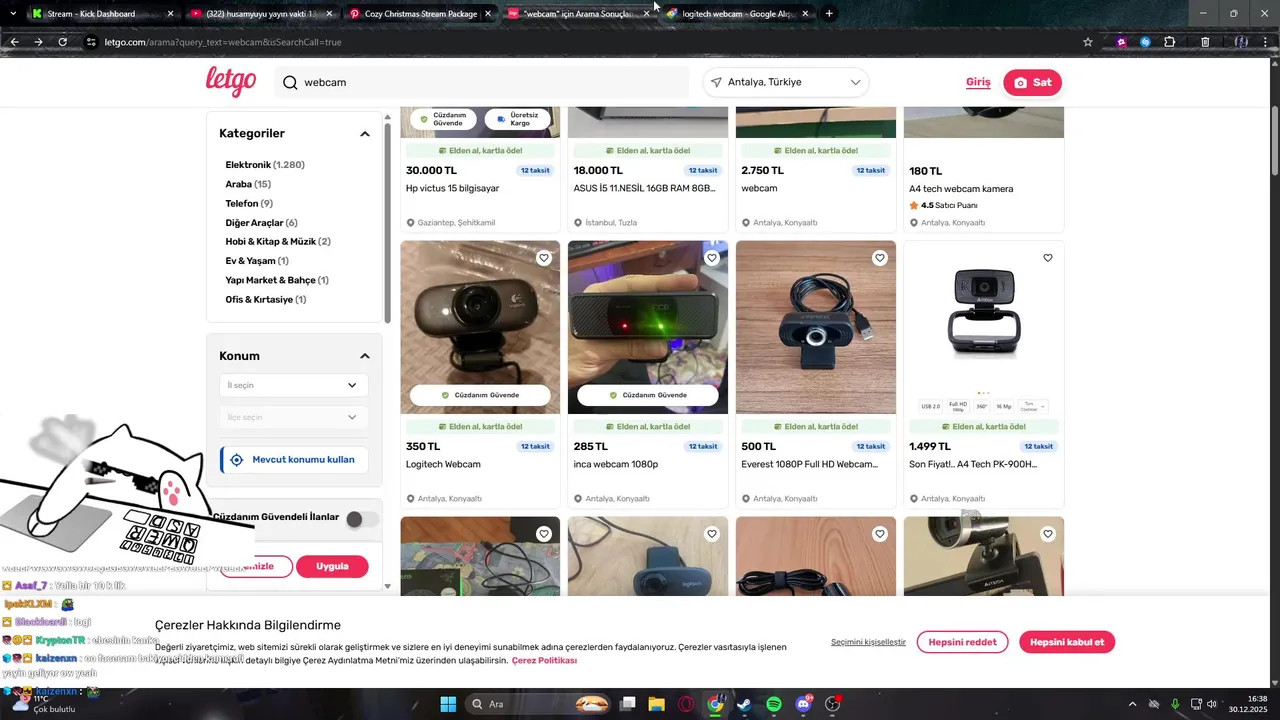The width and height of the screenshot is (1280, 720).
Task: Open the Logitech Webcam listing photo
Action: [x=480, y=327]
